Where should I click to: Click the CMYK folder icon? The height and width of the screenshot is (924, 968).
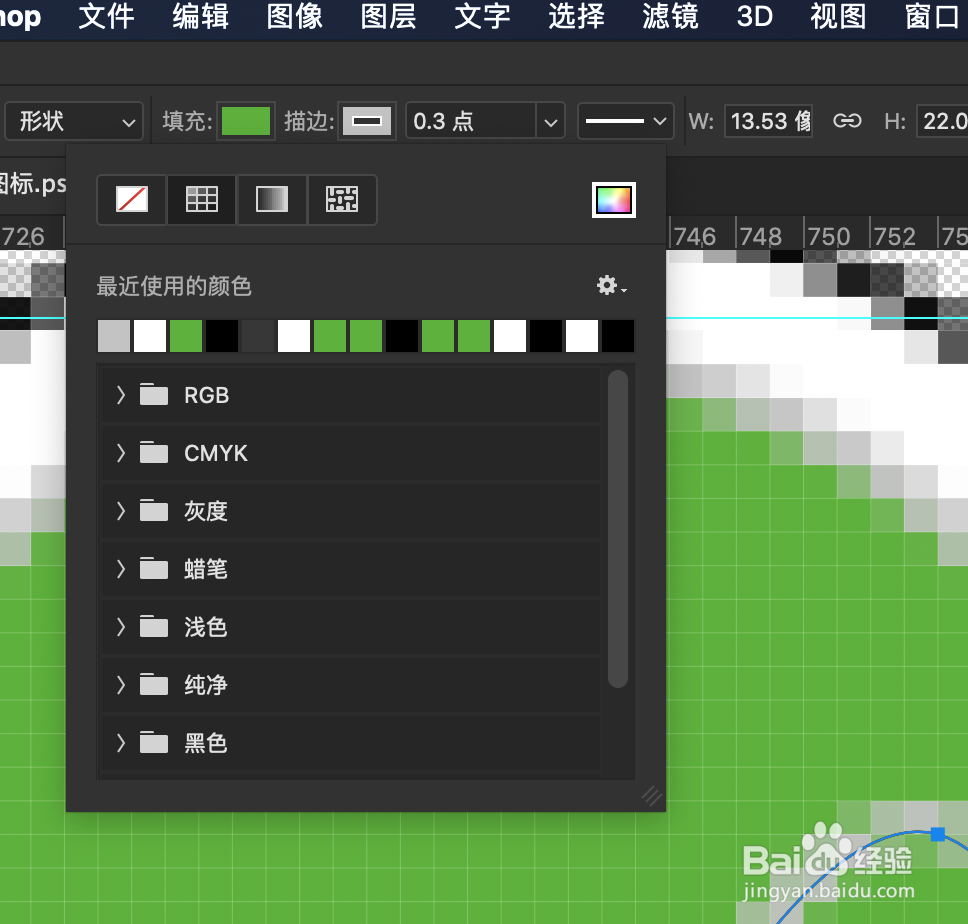[x=154, y=452]
